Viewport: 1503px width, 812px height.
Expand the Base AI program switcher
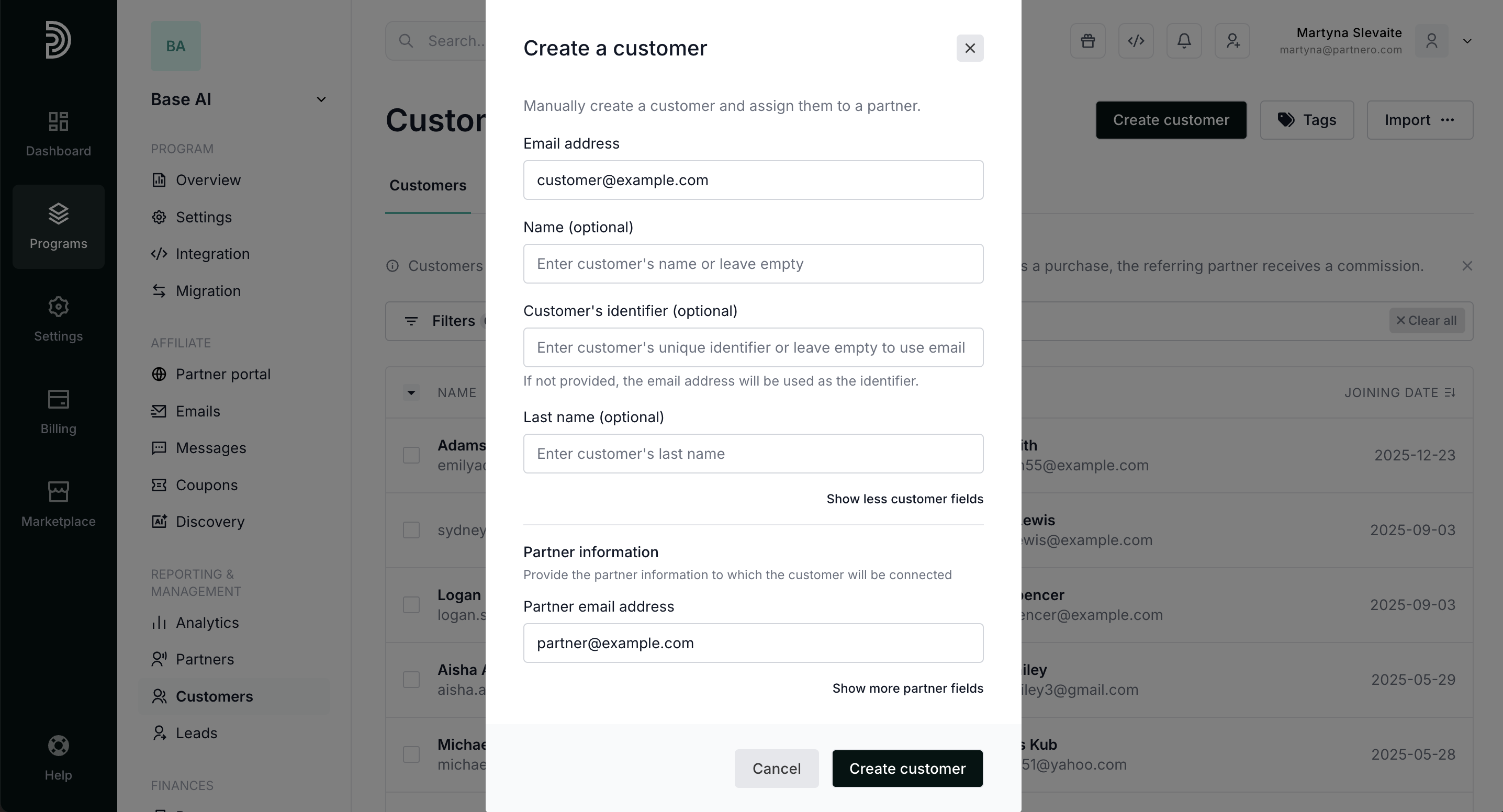[x=320, y=100]
